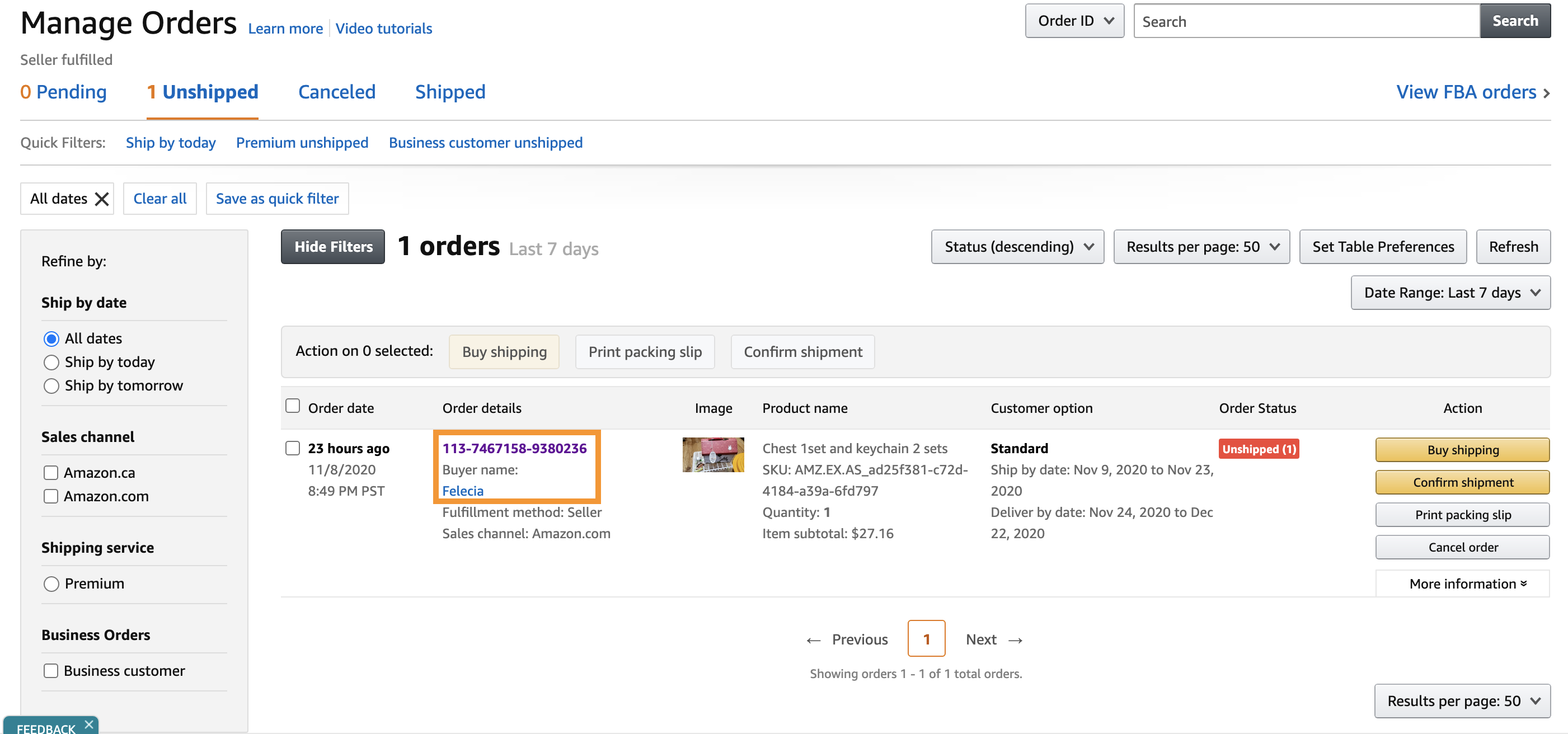Click the View FBA orders arrow
This screenshot has height=734, width=1568.
1546,93
